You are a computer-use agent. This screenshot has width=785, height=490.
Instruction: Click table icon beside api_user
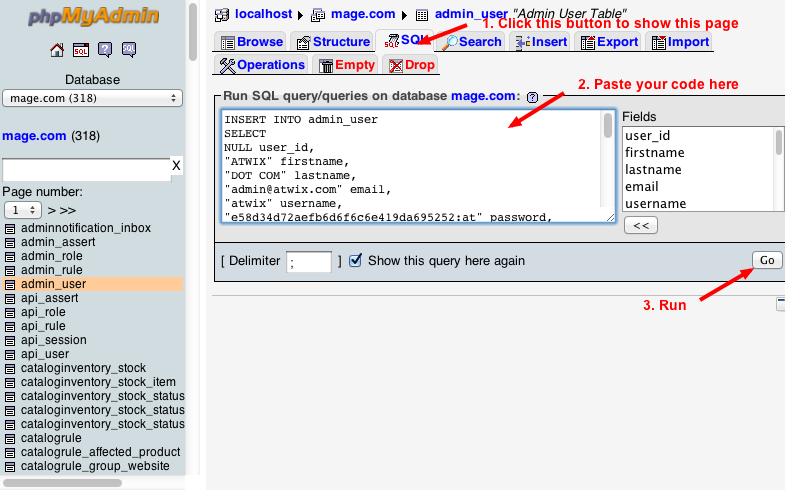(10, 355)
